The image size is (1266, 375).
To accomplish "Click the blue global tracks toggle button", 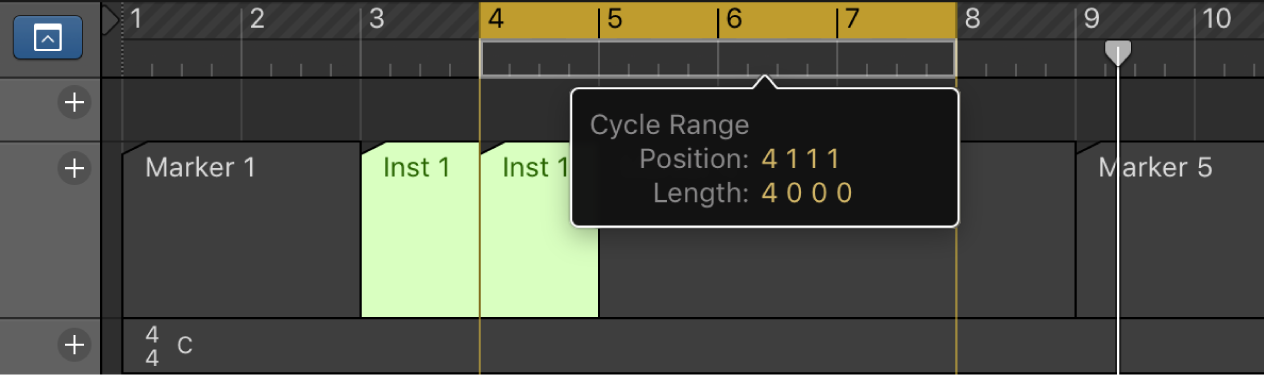I will [x=49, y=38].
